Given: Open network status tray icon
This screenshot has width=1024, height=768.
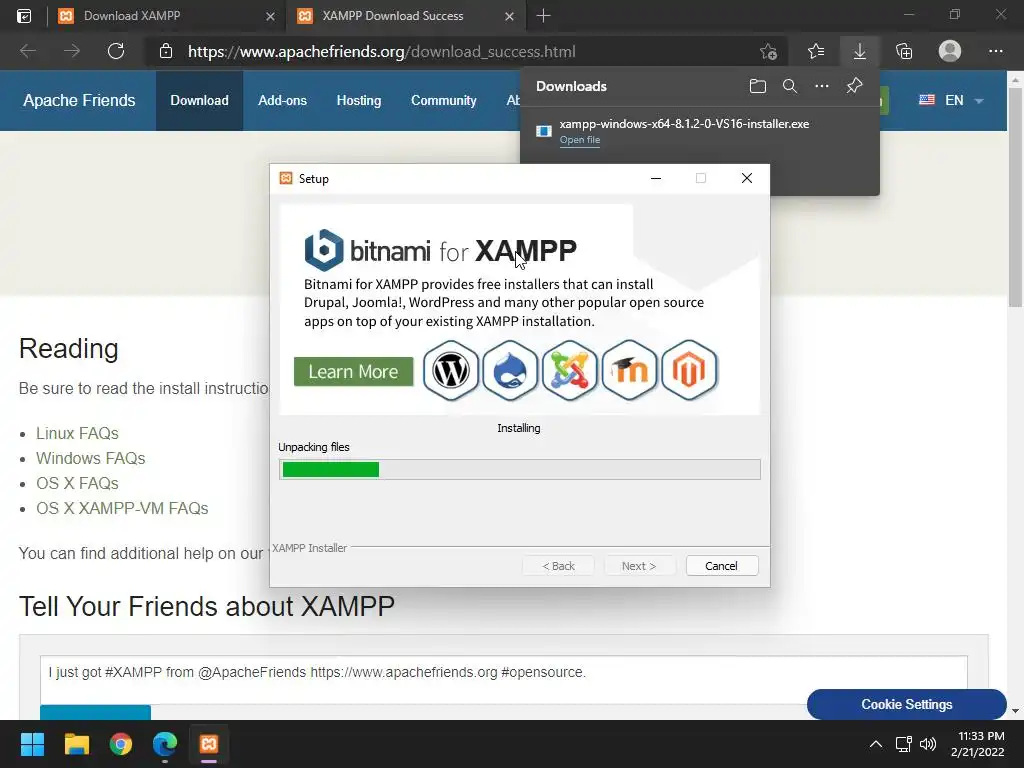Looking at the screenshot, I should 904,744.
